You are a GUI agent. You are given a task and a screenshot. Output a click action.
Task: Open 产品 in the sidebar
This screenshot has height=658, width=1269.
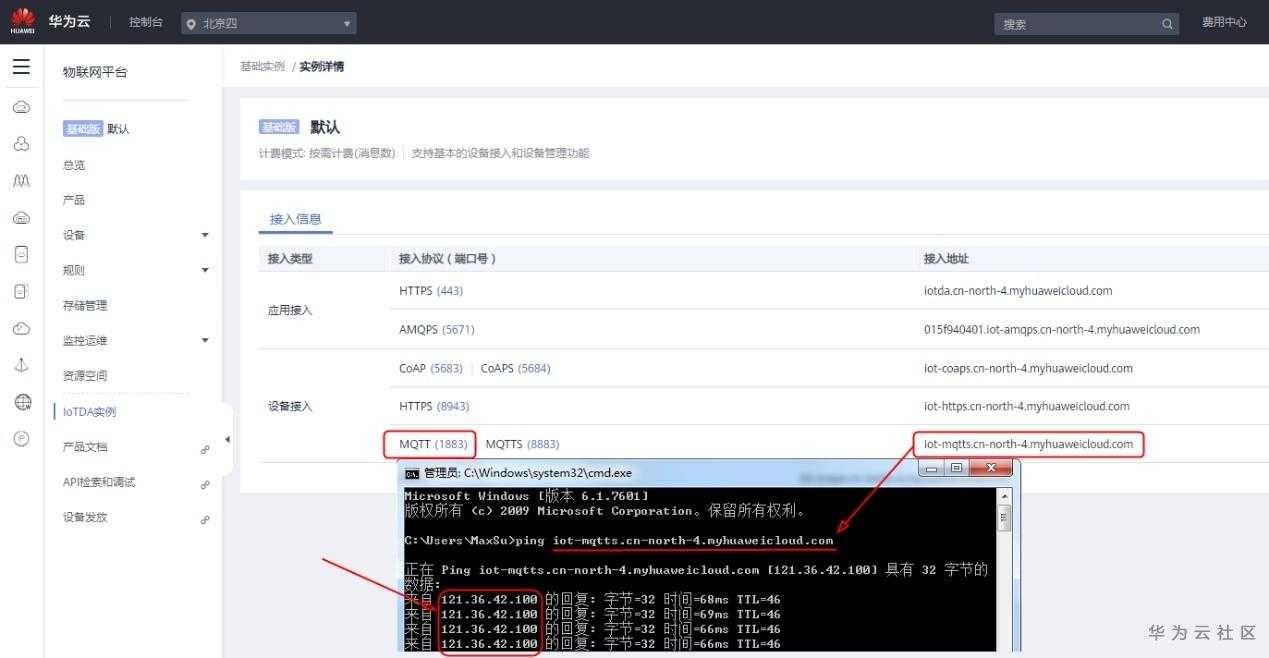74,200
